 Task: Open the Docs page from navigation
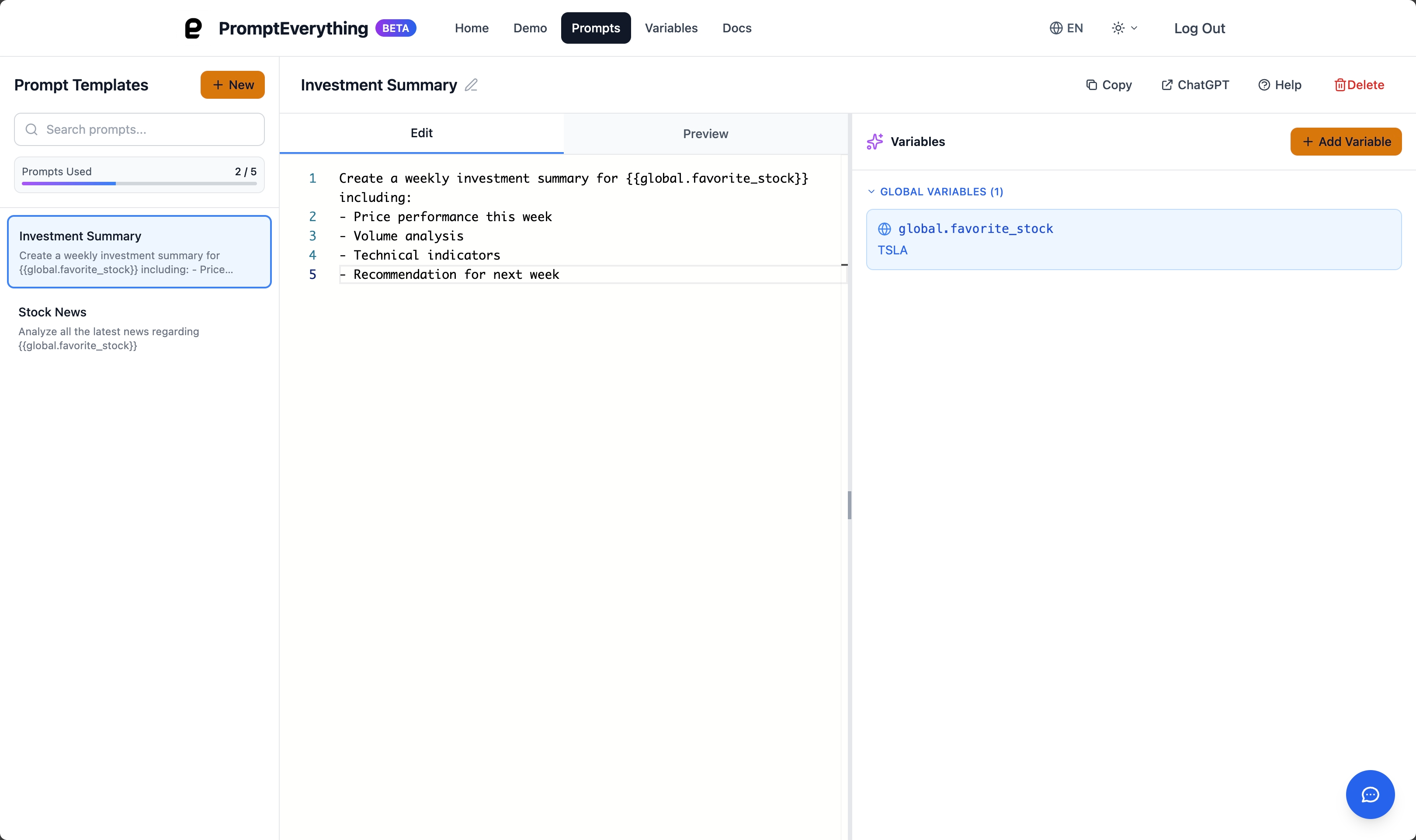point(736,28)
